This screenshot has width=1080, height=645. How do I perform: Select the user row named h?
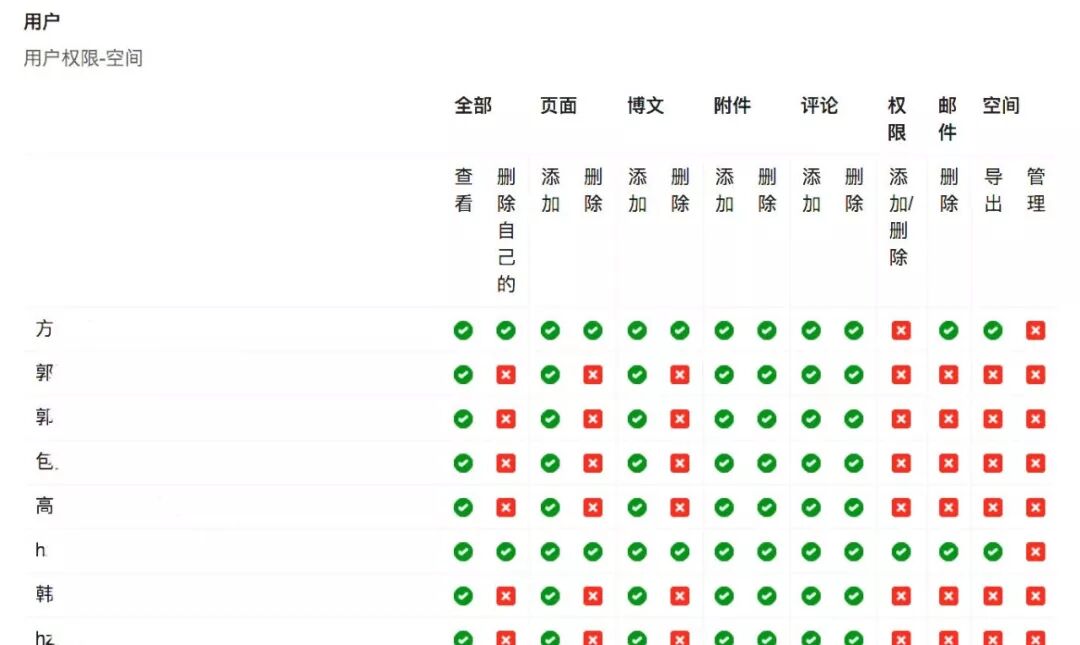click(x=41, y=550)
